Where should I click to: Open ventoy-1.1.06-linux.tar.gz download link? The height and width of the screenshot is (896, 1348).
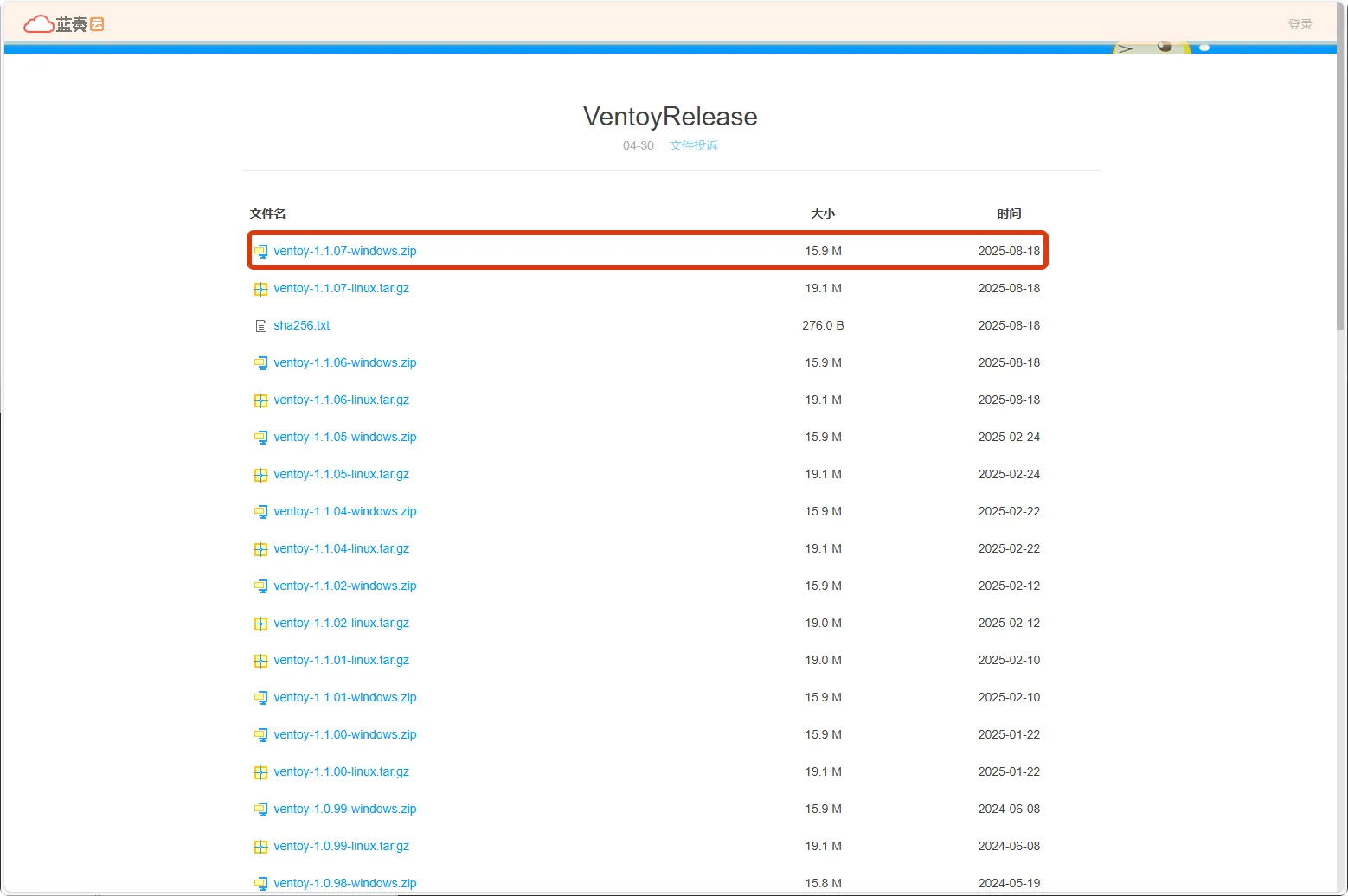[x=341, y=400]
